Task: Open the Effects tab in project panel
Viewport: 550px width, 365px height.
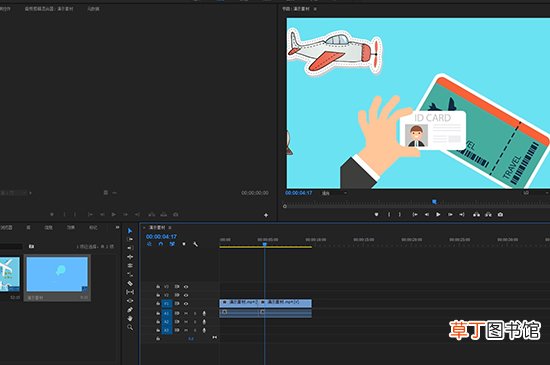Action: point(71,228)
